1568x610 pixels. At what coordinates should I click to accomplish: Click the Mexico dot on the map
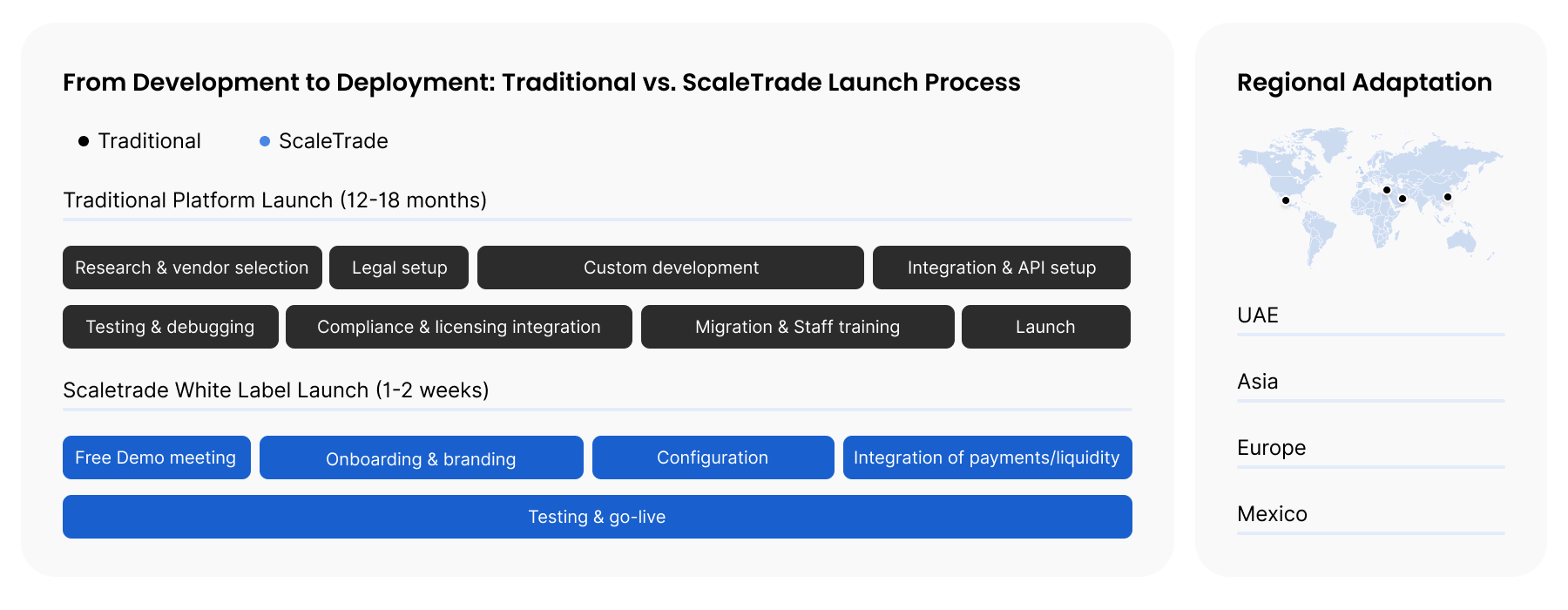pos(1286,200)
